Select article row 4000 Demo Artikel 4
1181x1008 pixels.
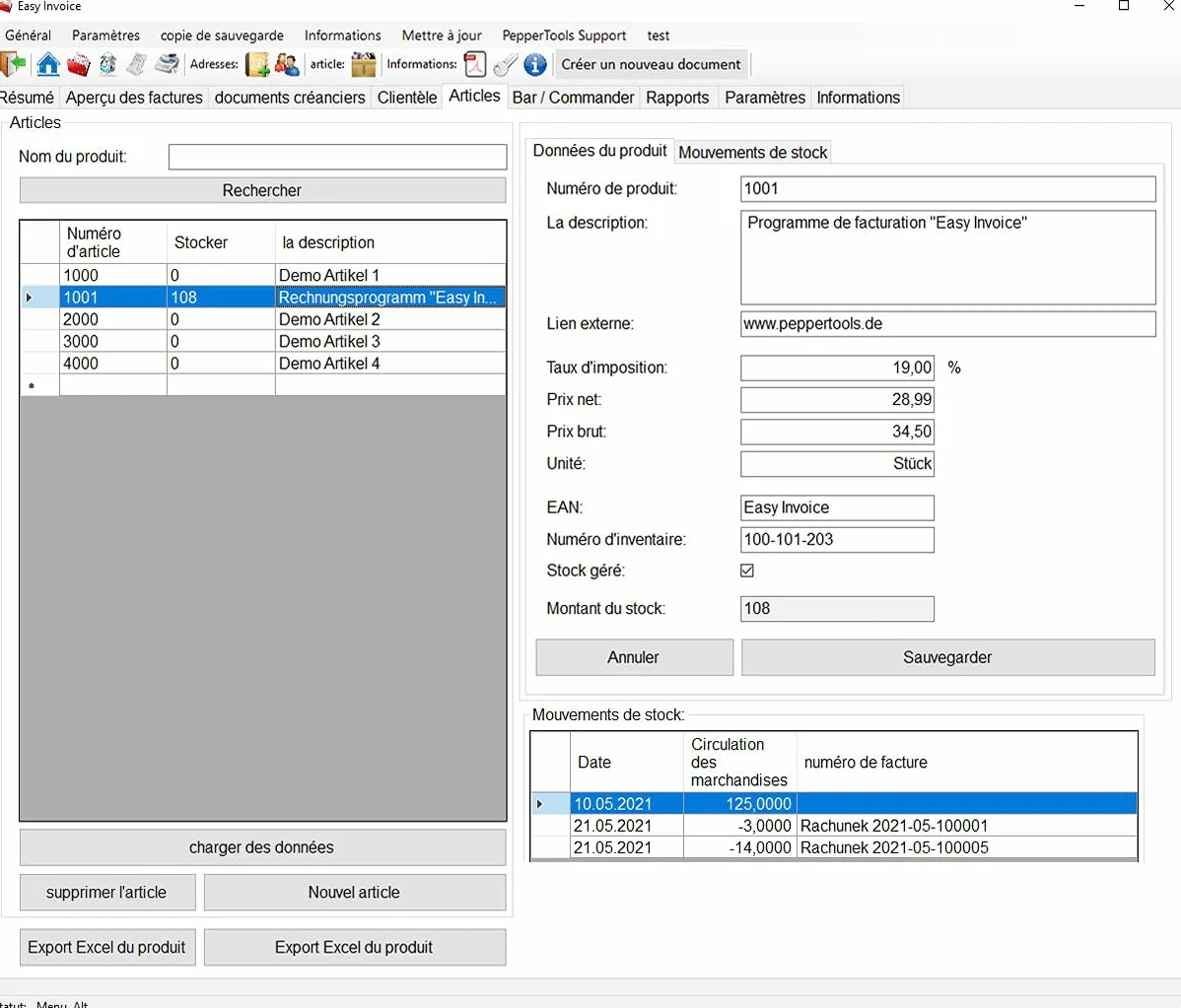pos(263,364)
